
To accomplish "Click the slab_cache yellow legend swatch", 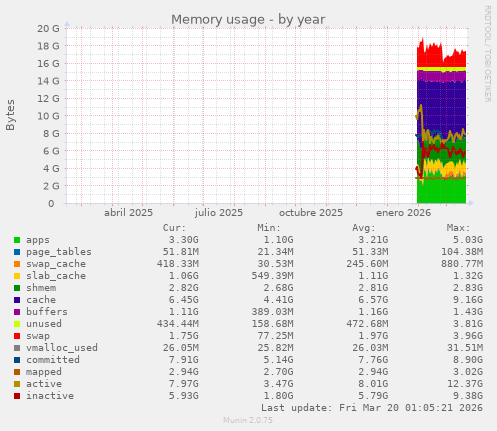I will (17, 276).
